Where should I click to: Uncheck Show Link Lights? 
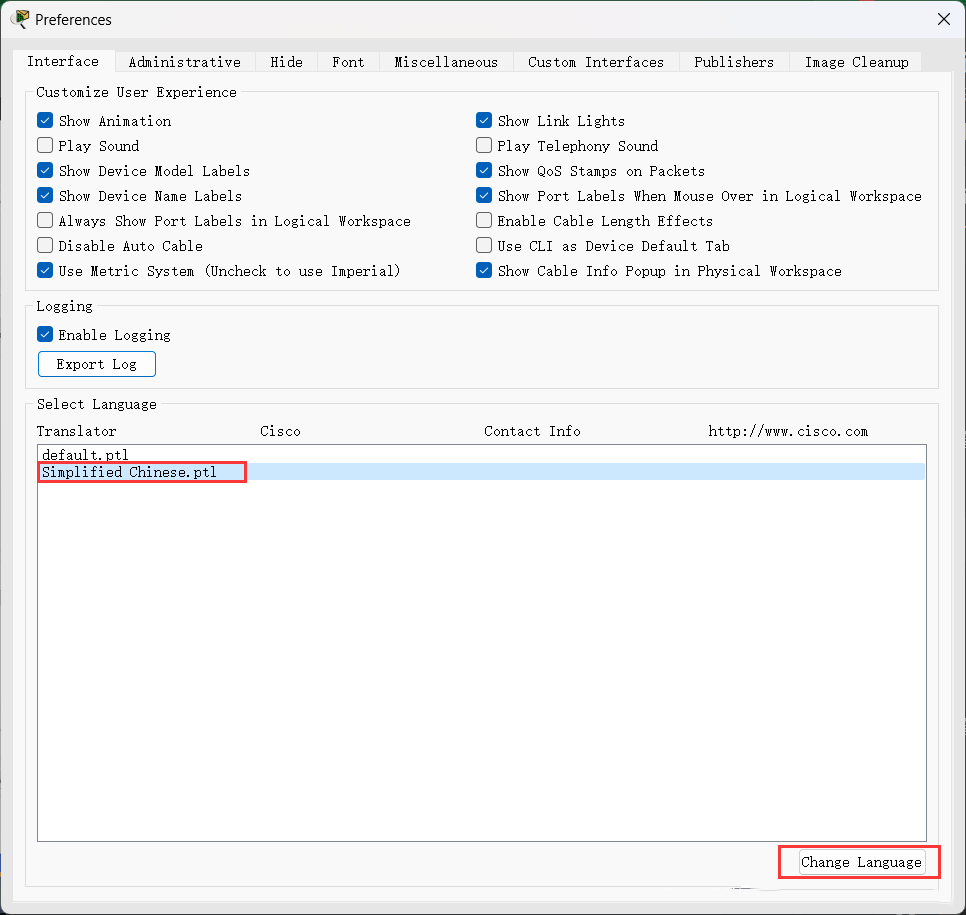coord(484,120)
